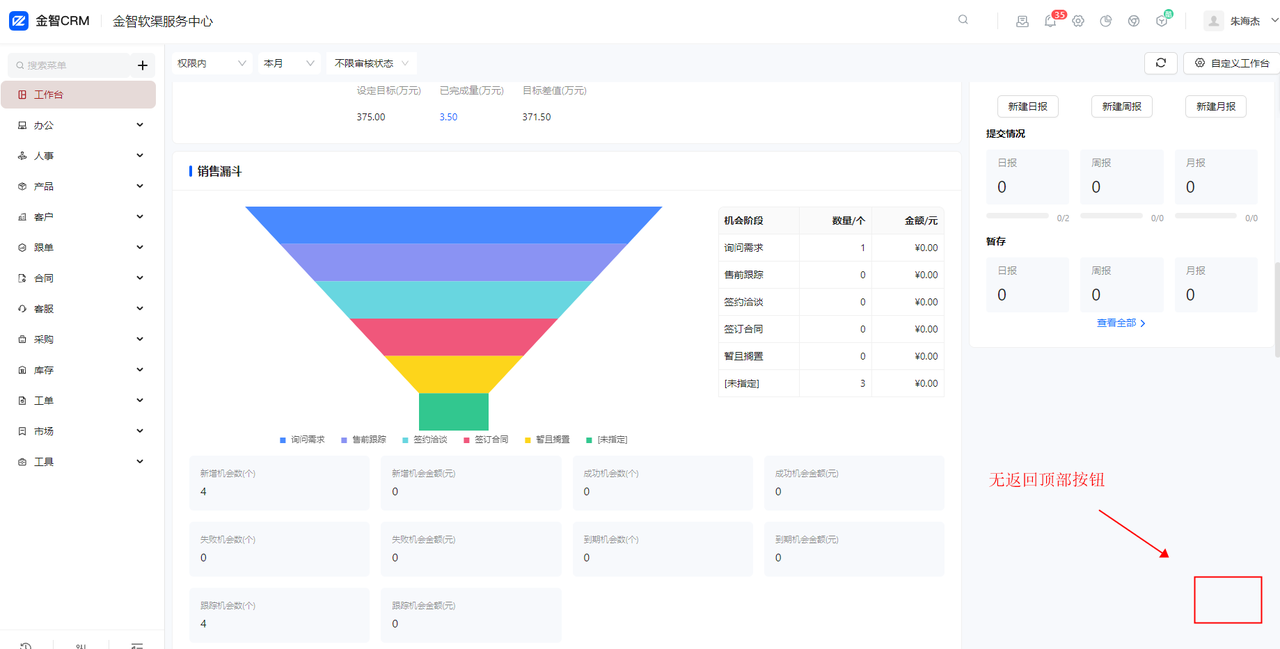Viewport: 1280px width, 649px height.
Task: Click the 合同 document icon in sidebar
Action: click(x=22, y=278)
